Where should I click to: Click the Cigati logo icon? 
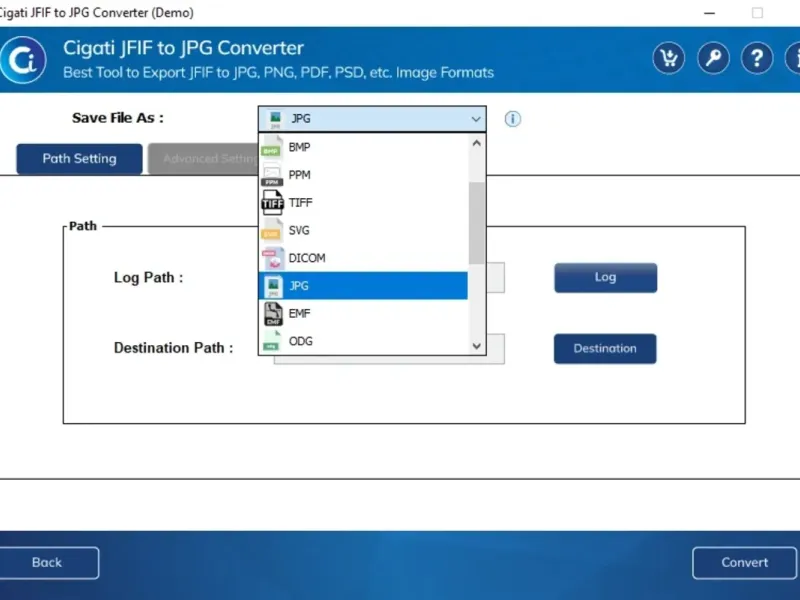23,60
